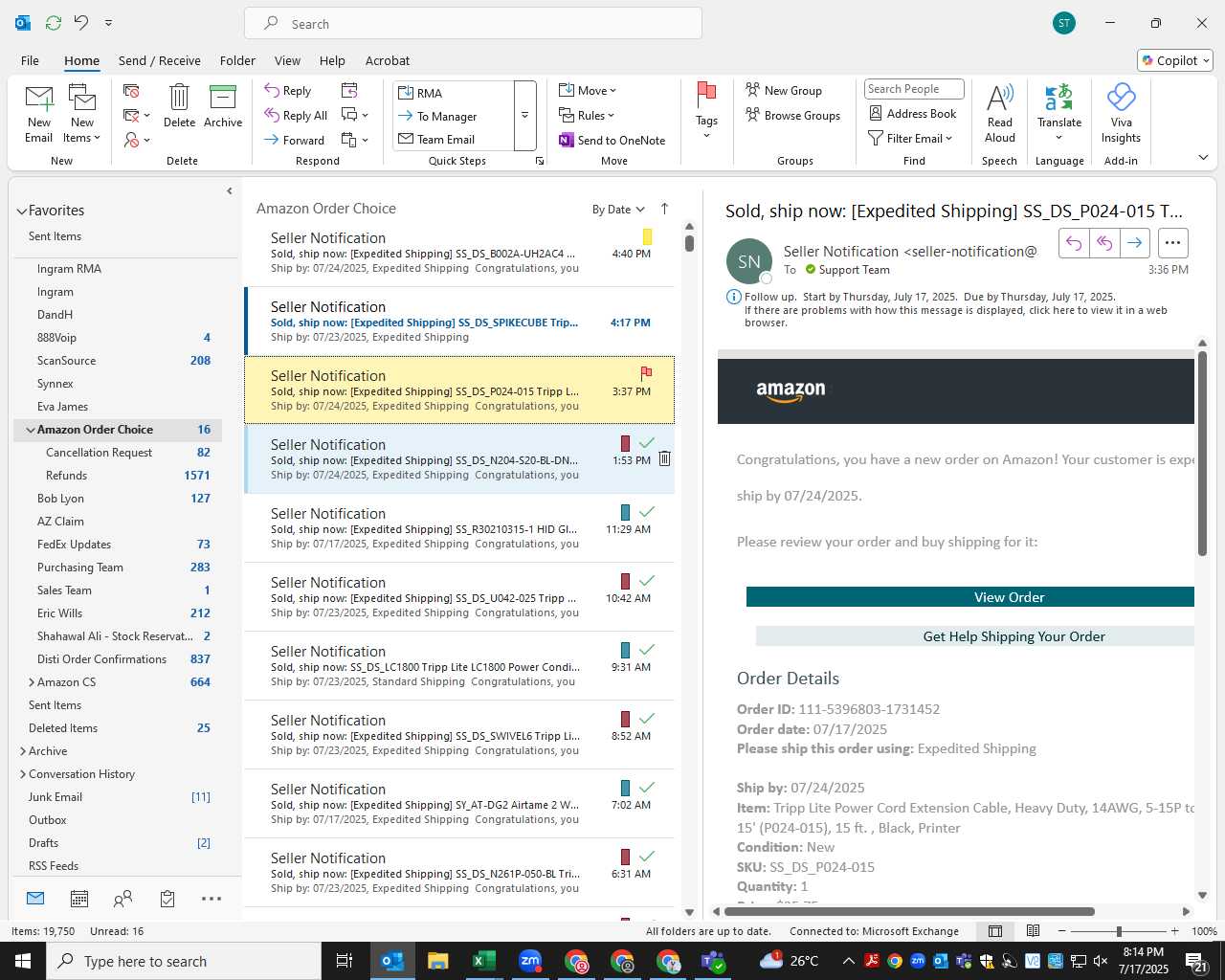The height and width of the screenshot is (980, 1225).
Task: Open the Tags flag button
Action: click(706, 110)
